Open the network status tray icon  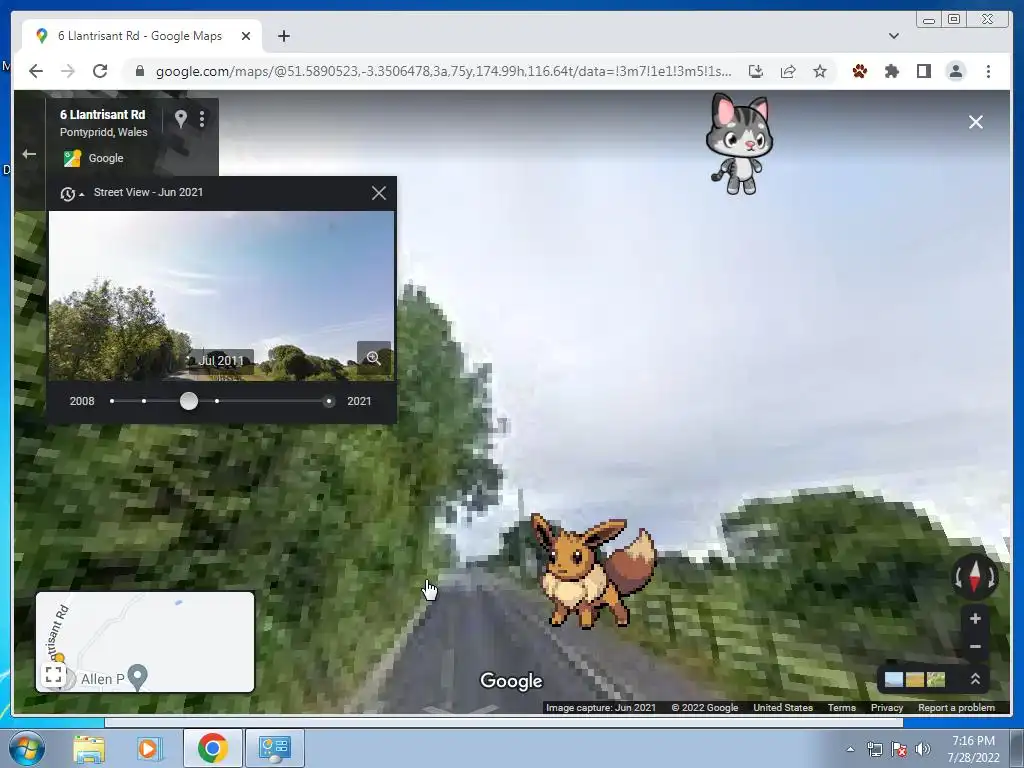[x=874, y=750]
